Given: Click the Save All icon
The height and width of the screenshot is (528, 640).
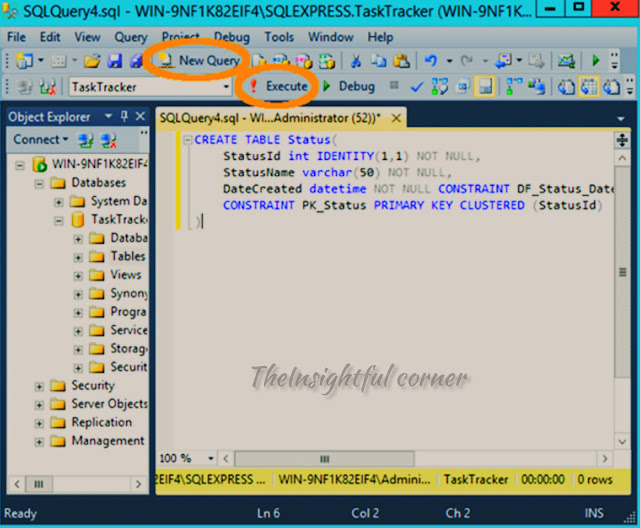Looking at the screenshot, I should pyautogui.click(x=136, y=61).
